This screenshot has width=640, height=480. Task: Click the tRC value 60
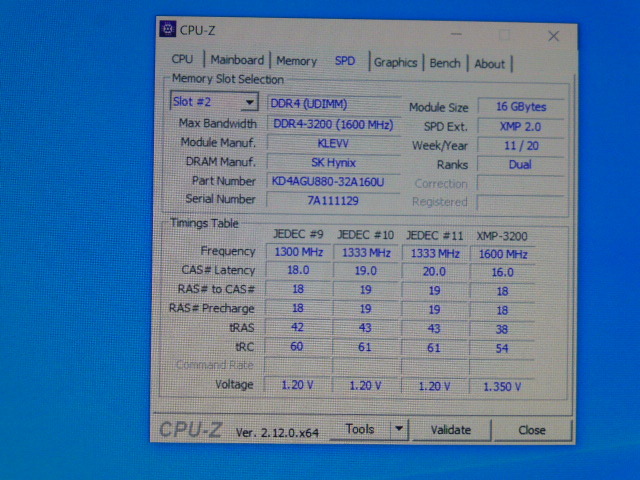pyautogui.click(x=297, y=347)
